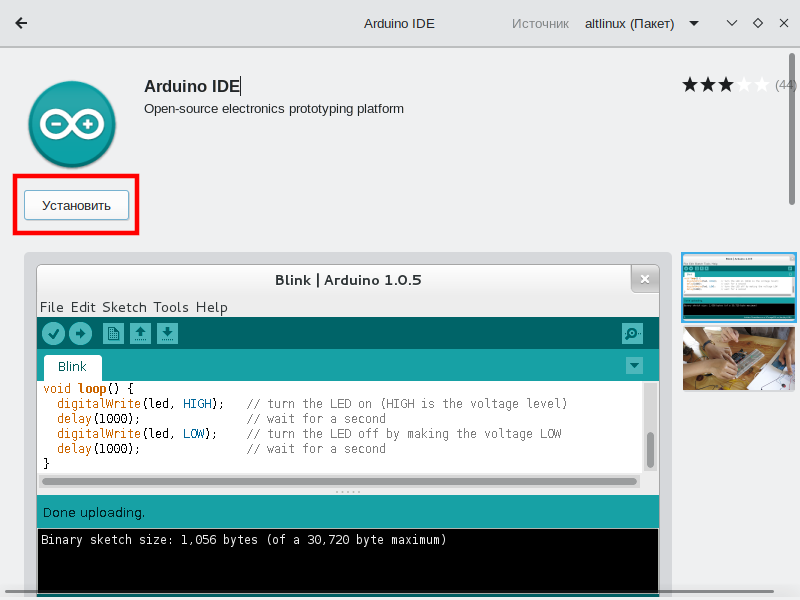The width and height of the screenshot is (800, 600).
Task: Click the Установить button
Action: [x=77, y=205]
